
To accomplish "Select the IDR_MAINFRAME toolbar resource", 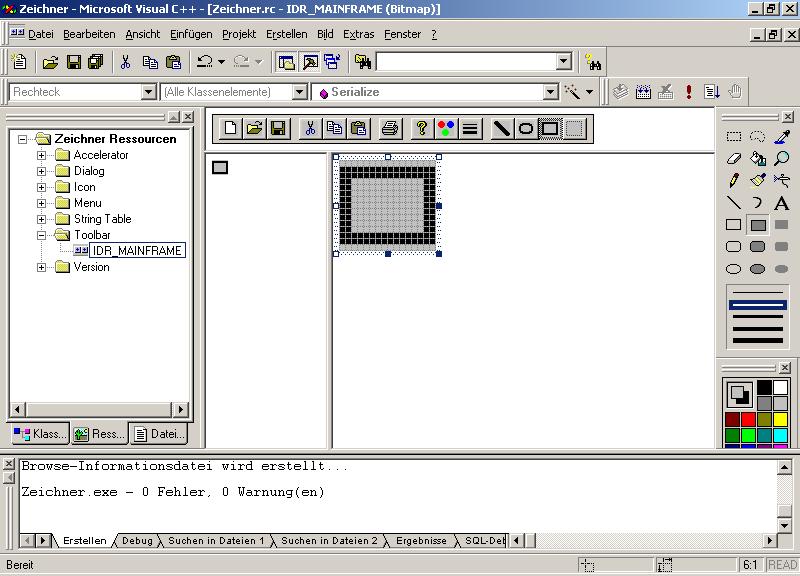I will pos(137,251).
